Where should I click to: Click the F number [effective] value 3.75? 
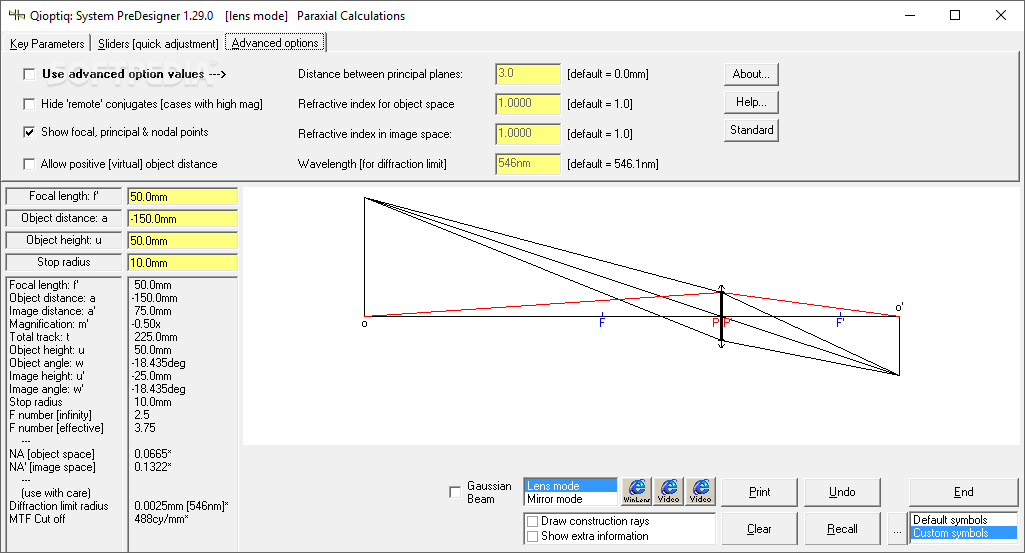pyautogui.click(x=144, y=428)
